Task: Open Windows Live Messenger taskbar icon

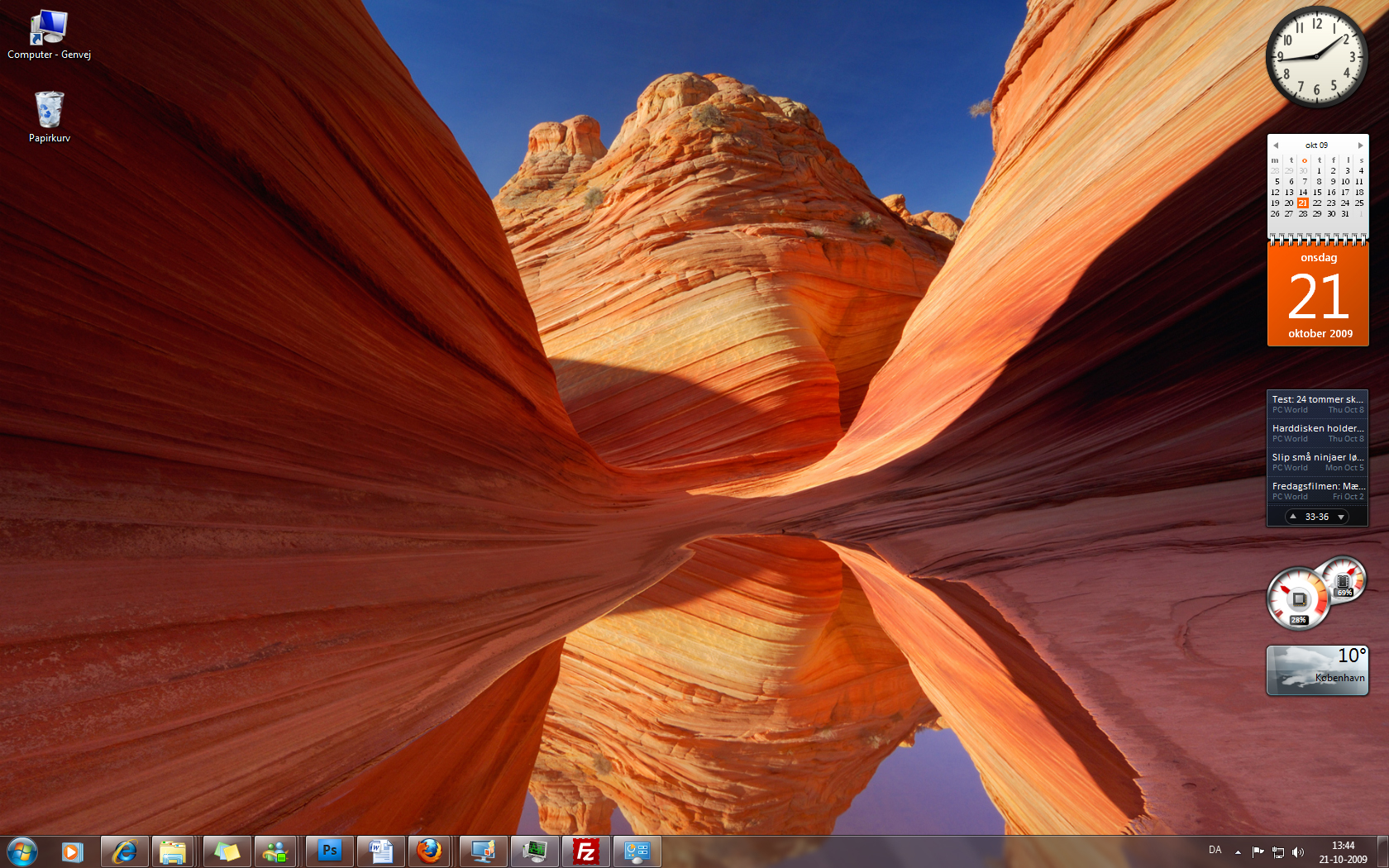Action: click(275, 851)
